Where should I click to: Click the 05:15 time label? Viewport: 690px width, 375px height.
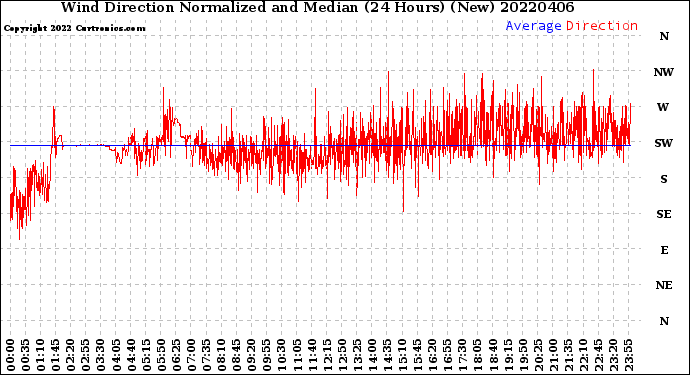[x=147, y=355]
